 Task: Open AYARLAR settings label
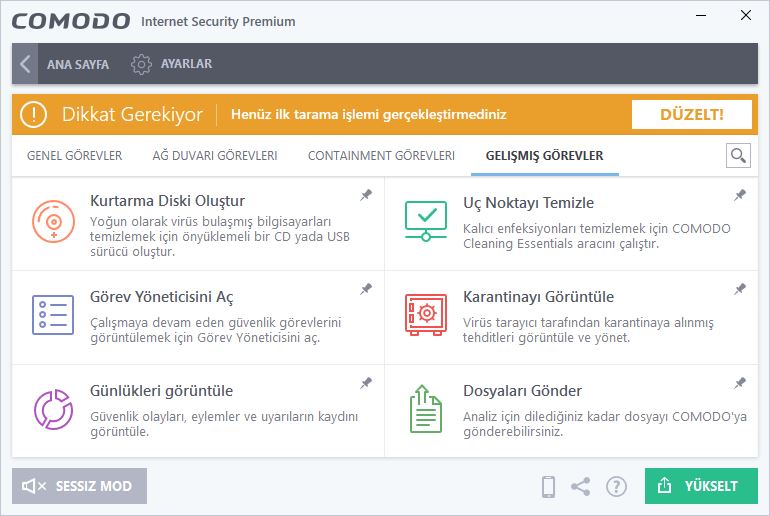click(187, 64)
